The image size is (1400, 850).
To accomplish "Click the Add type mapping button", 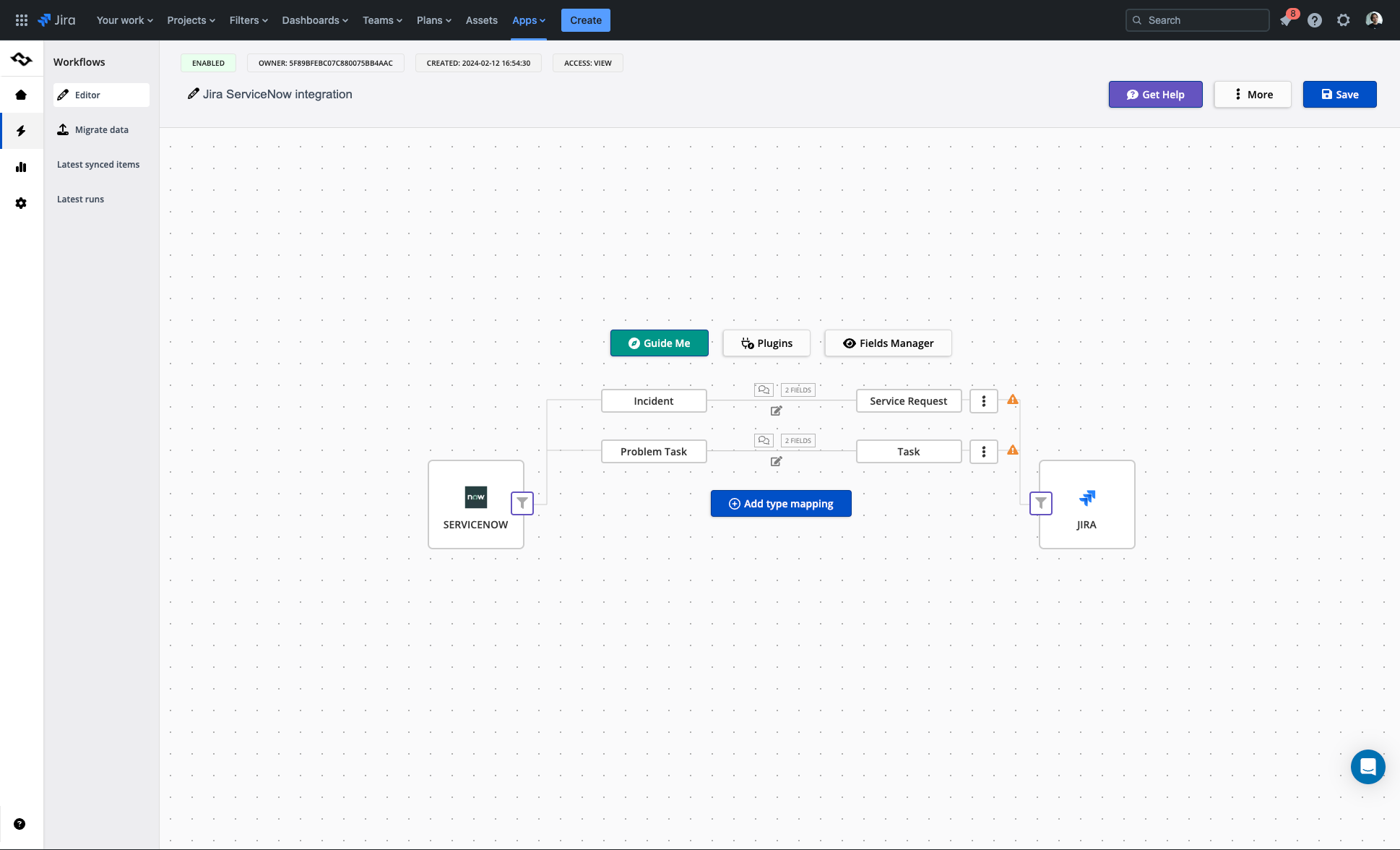I will click(780, 503).
